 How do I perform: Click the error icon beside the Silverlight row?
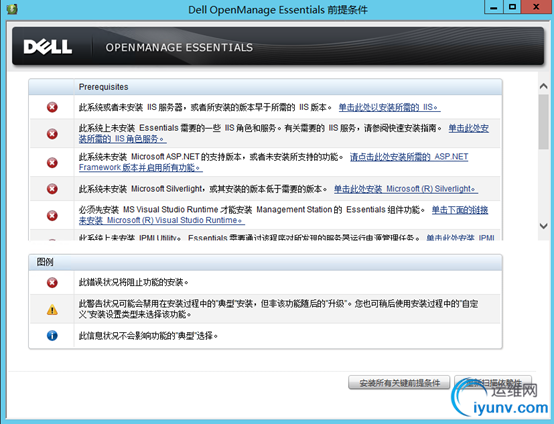(52, 189)
